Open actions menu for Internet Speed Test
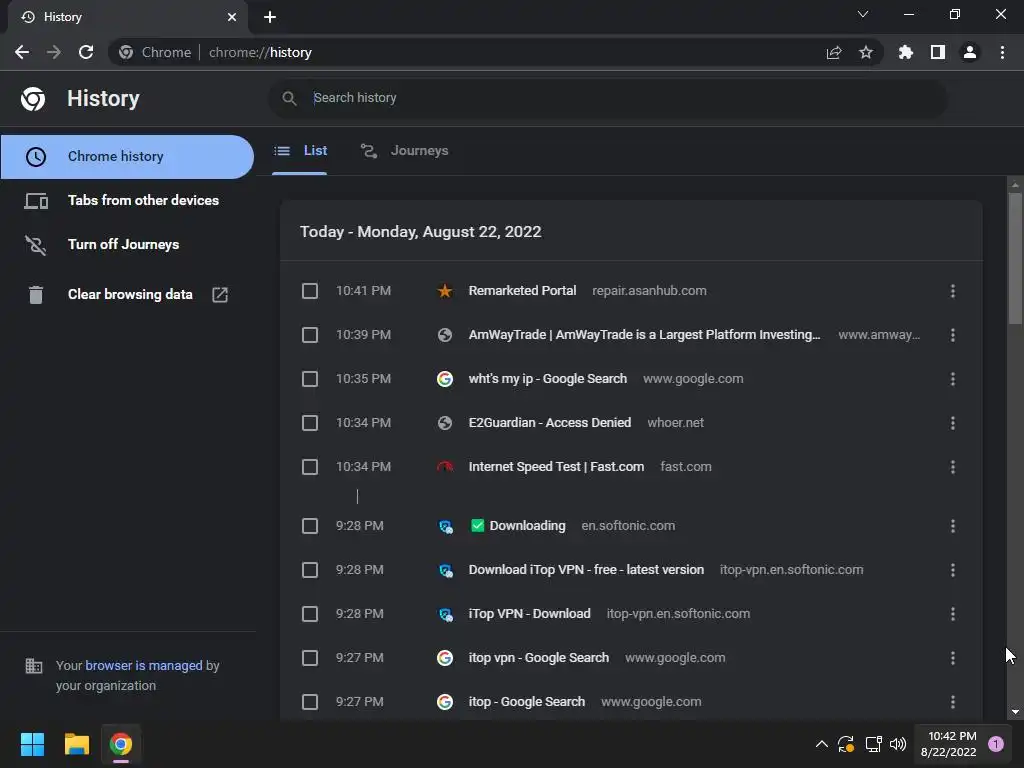 coord(953,467)
